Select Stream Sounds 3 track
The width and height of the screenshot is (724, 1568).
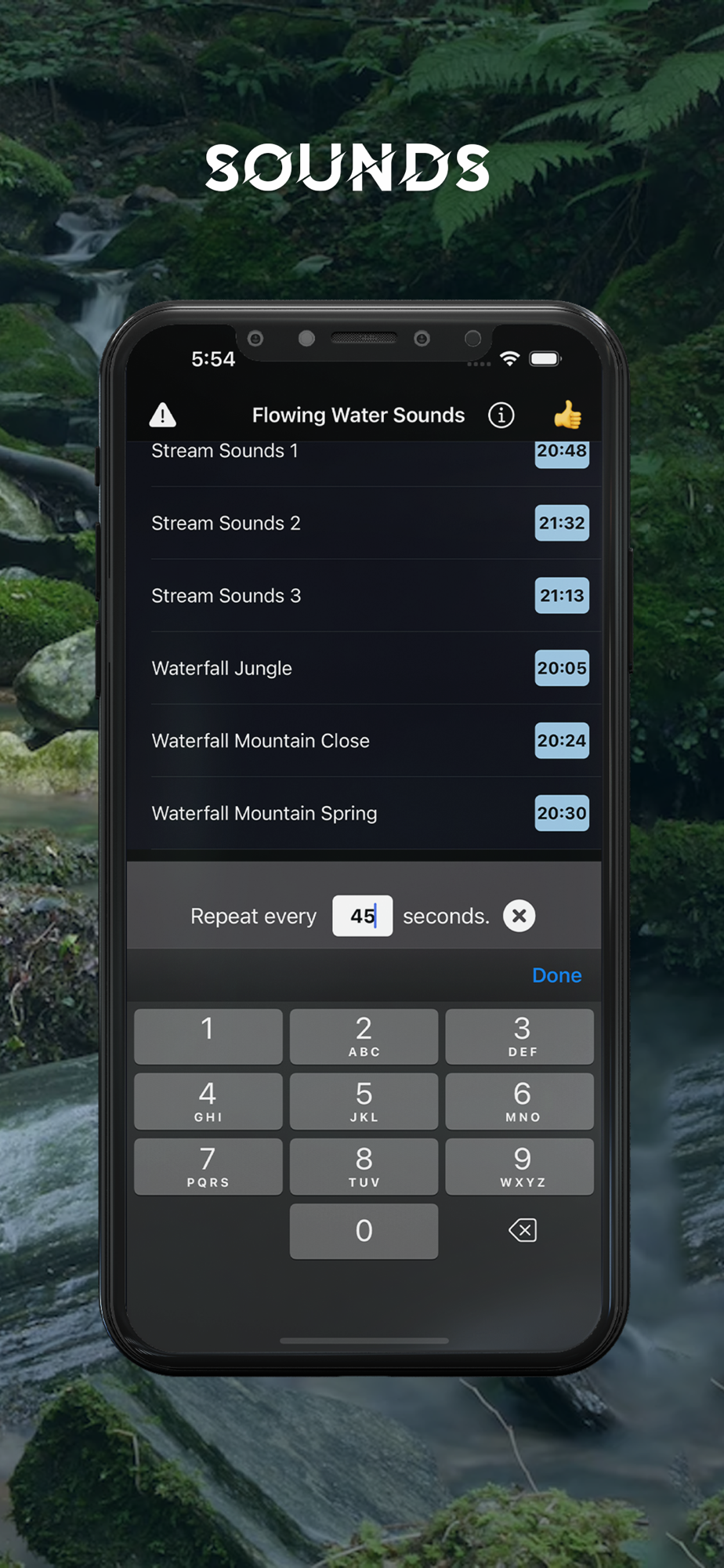364,596
